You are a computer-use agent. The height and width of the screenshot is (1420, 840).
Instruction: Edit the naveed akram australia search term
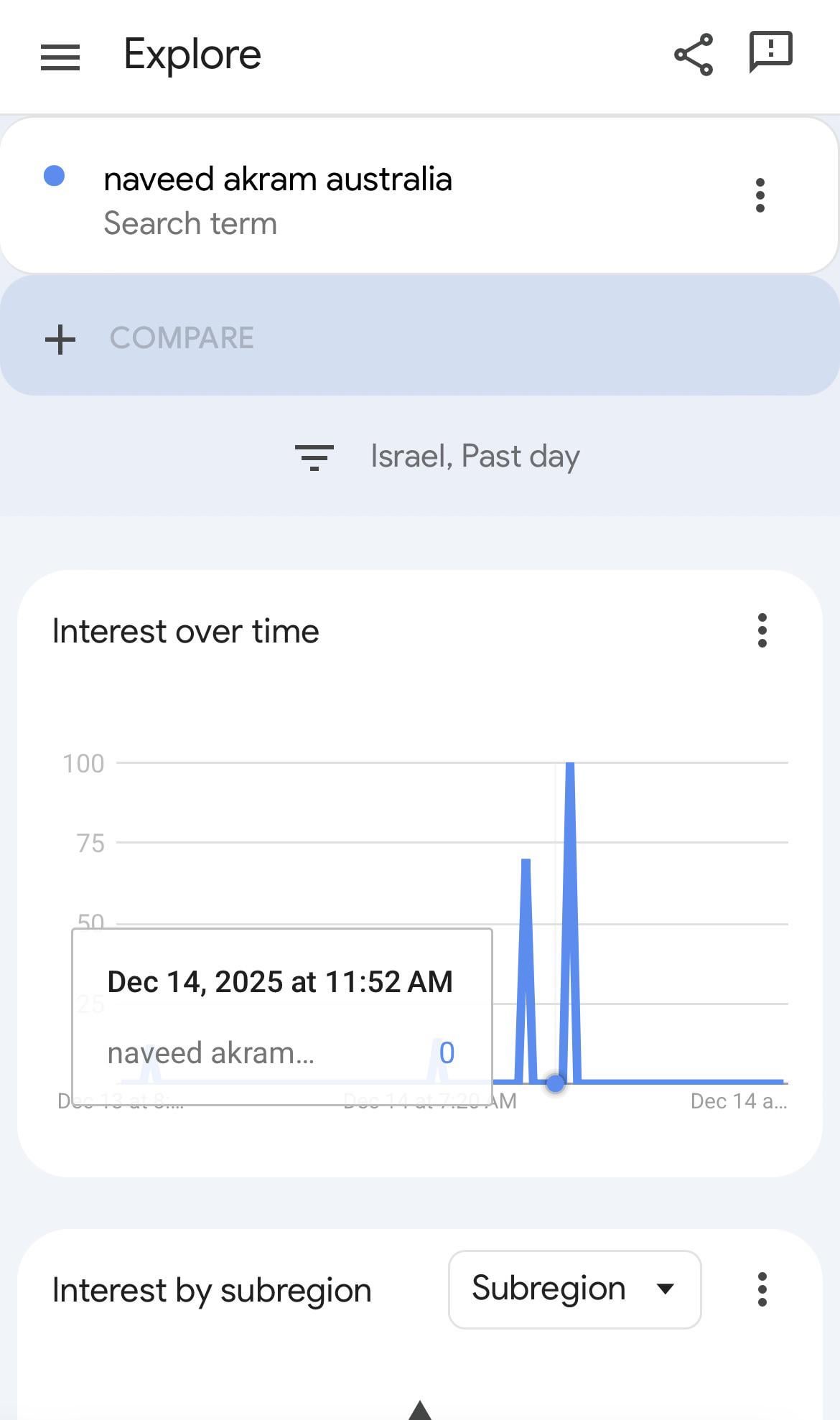tap(278, 179)
